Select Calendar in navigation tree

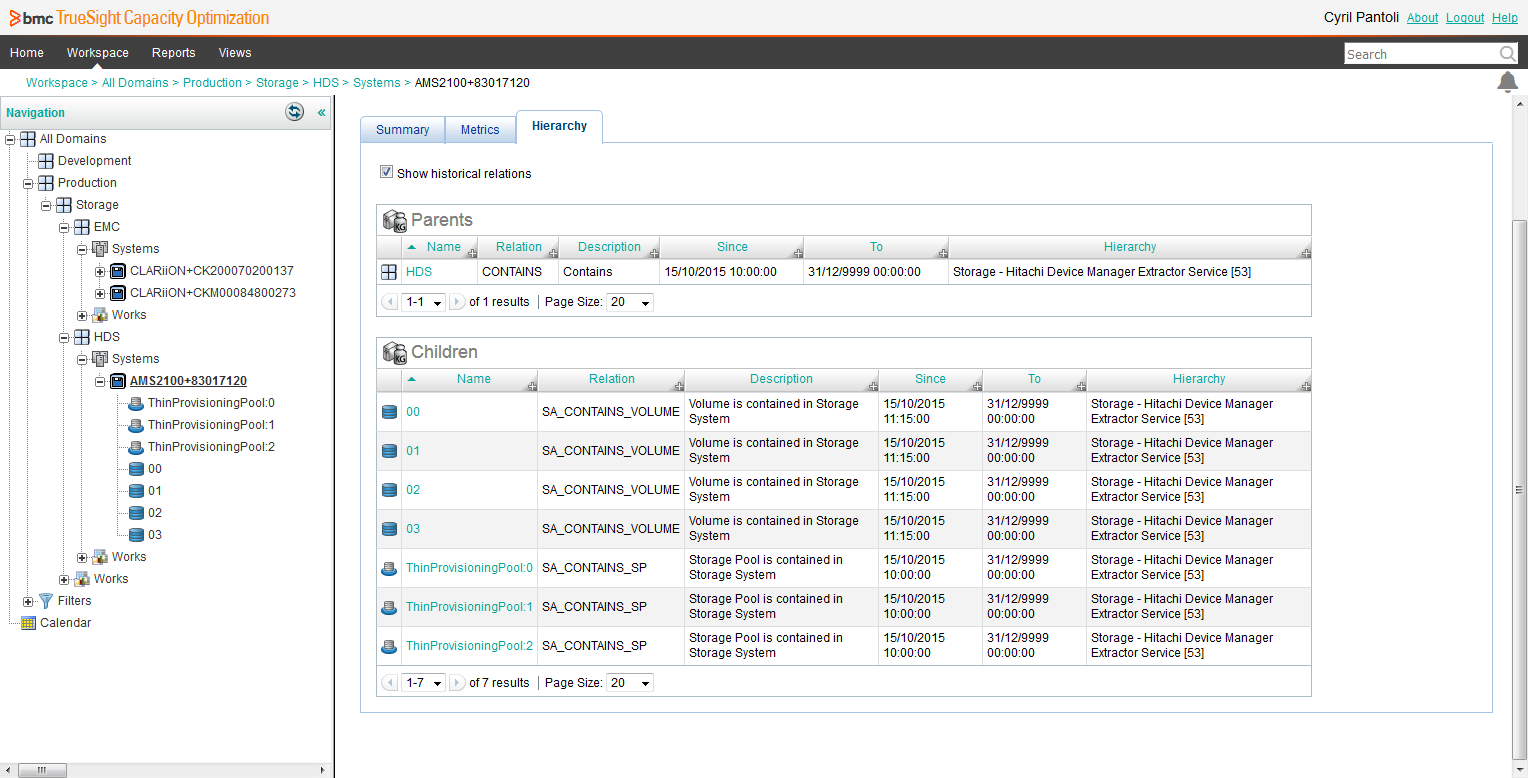(x=65, y=623)
